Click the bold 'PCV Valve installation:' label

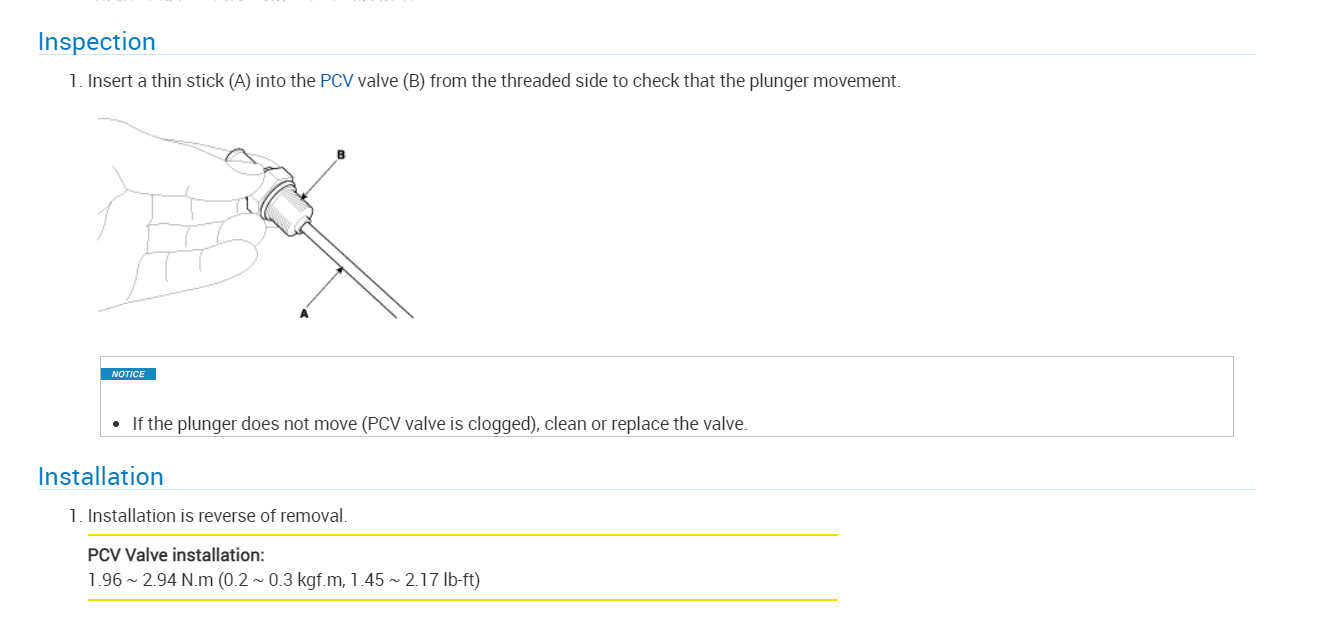176,555
